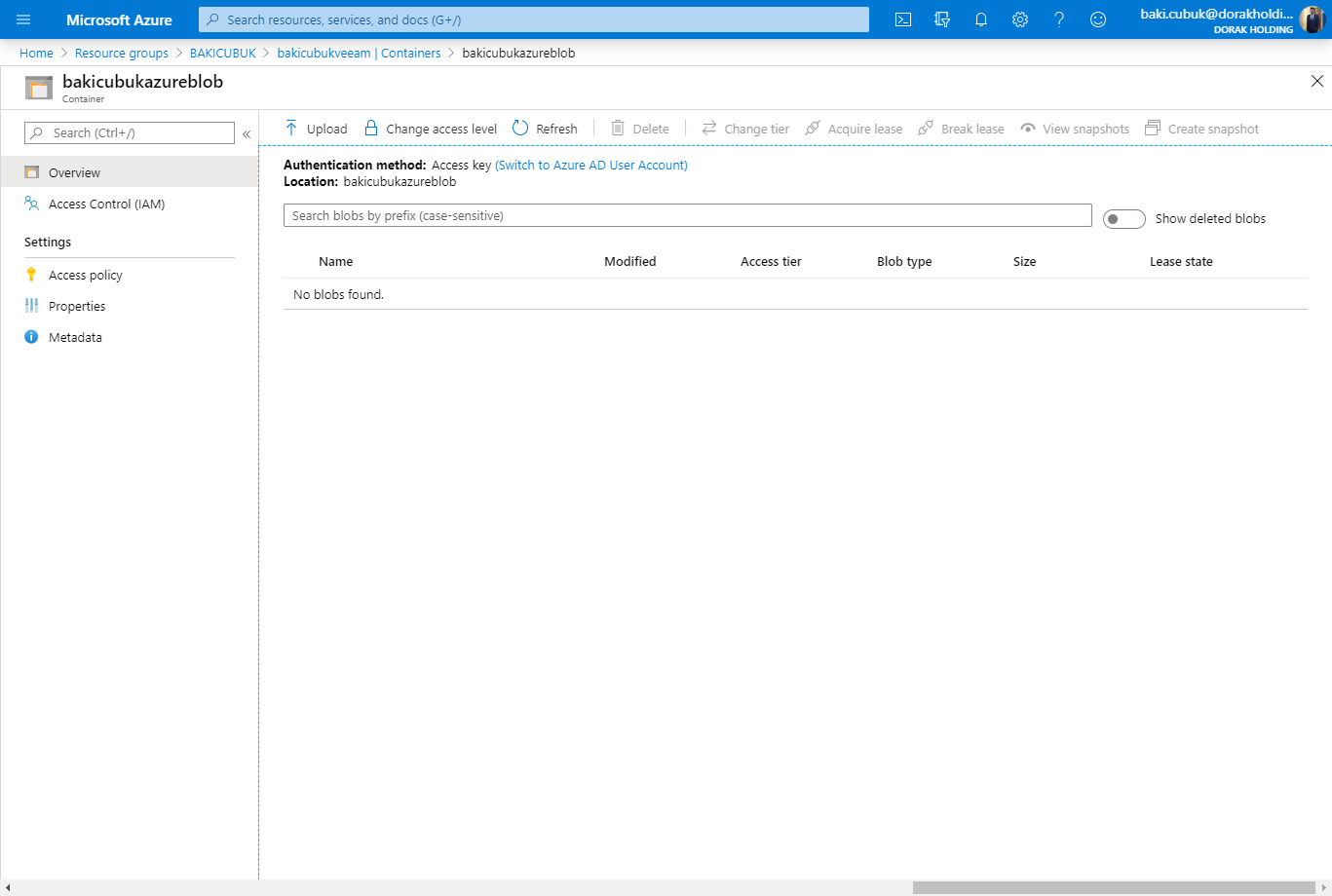Click Change tier in toolbar
Image resolution: width=1332 pixels, height=896 pixels.
[x=745, y=129]
